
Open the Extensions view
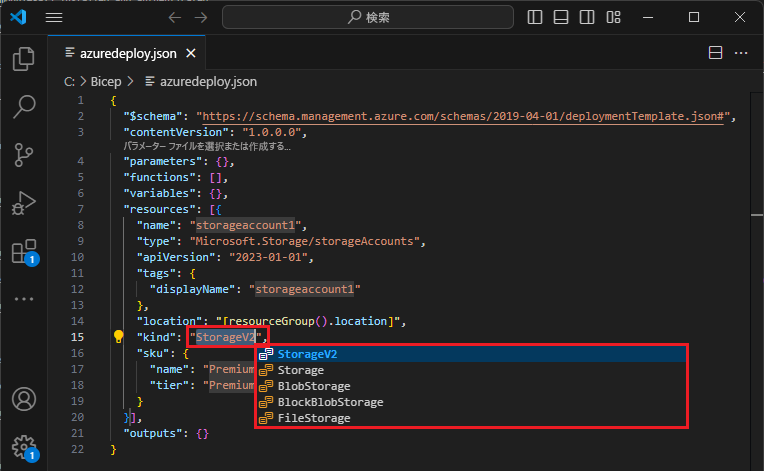(24, 251)
